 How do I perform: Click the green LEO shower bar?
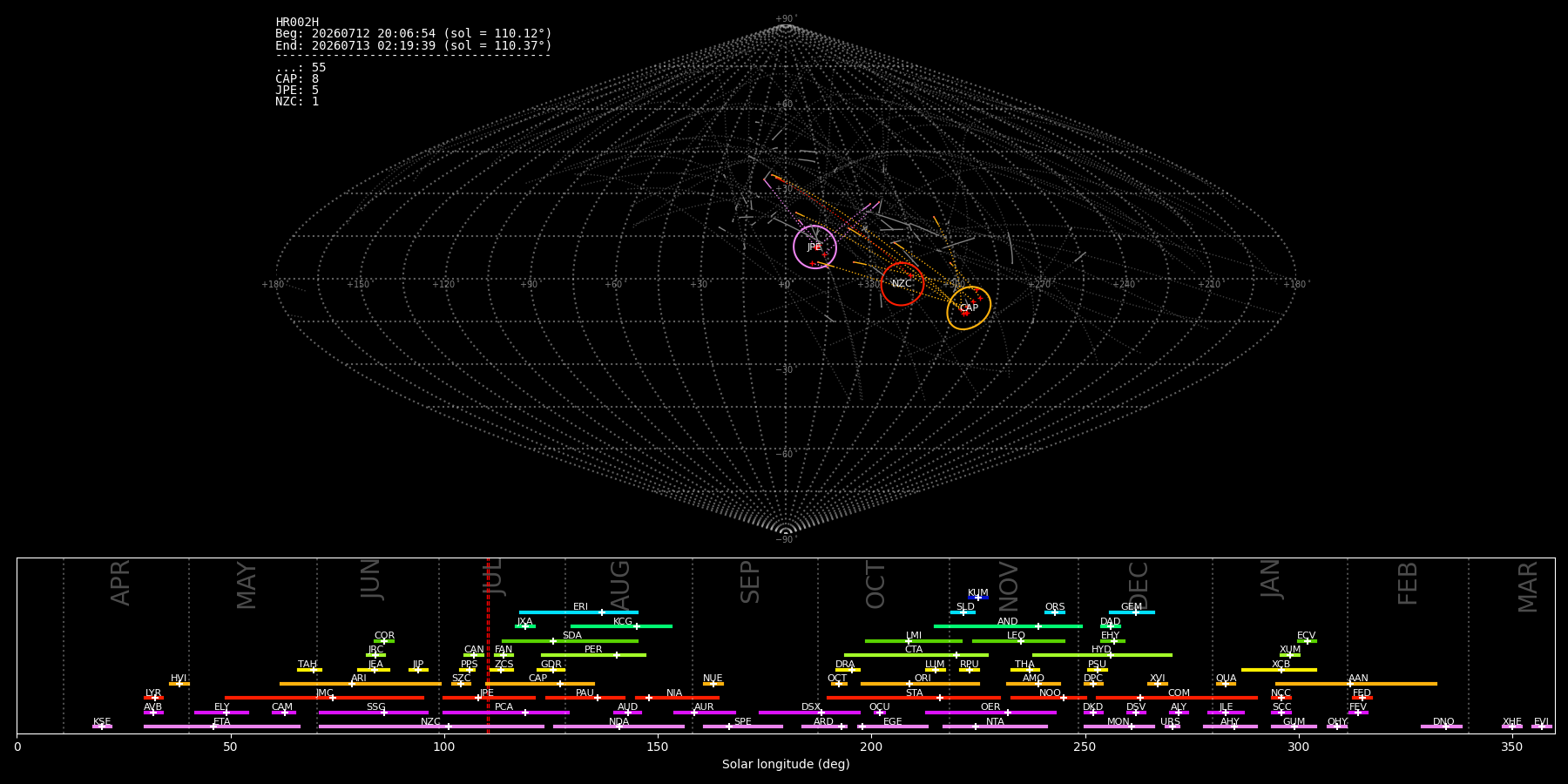coord(1018,641)
